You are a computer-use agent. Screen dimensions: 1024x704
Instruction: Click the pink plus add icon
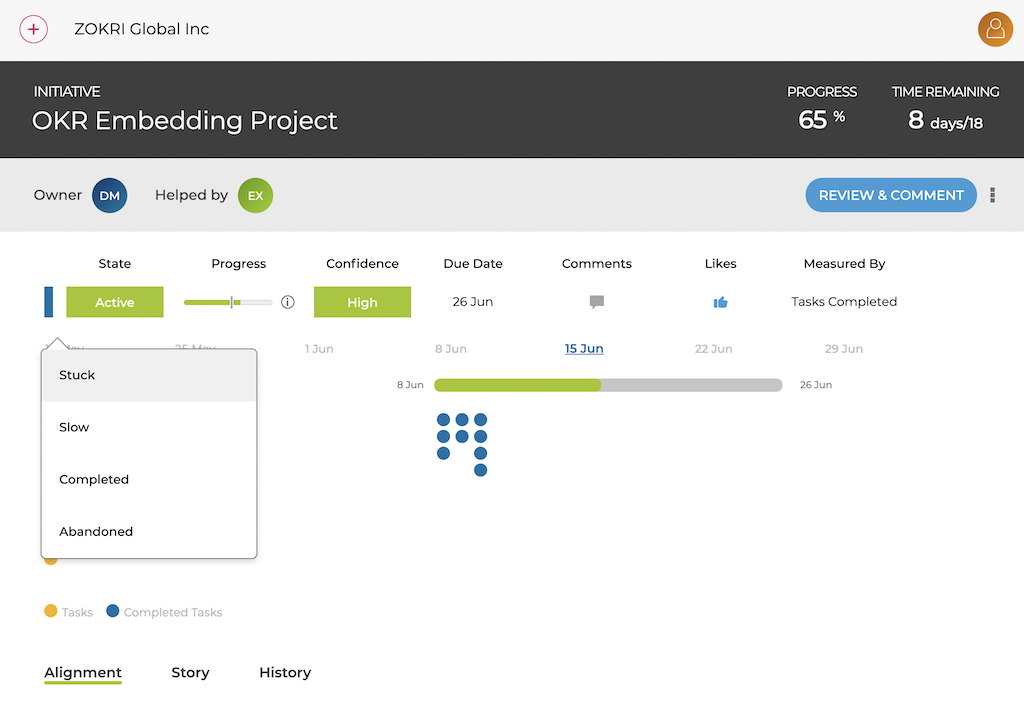pyautogui.click(x=33, y=29)
